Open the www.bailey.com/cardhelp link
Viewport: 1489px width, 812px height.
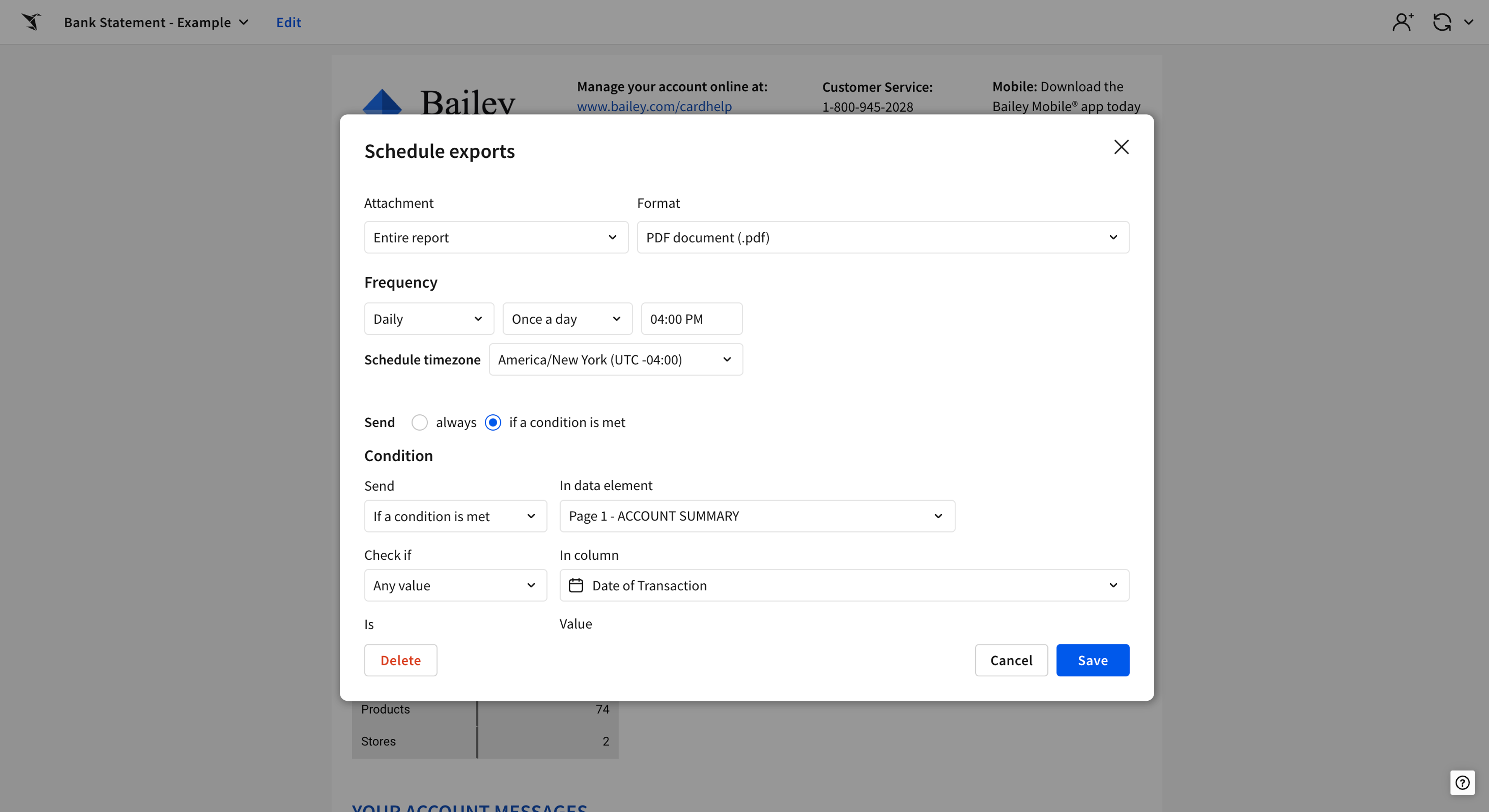pos(654,106)
